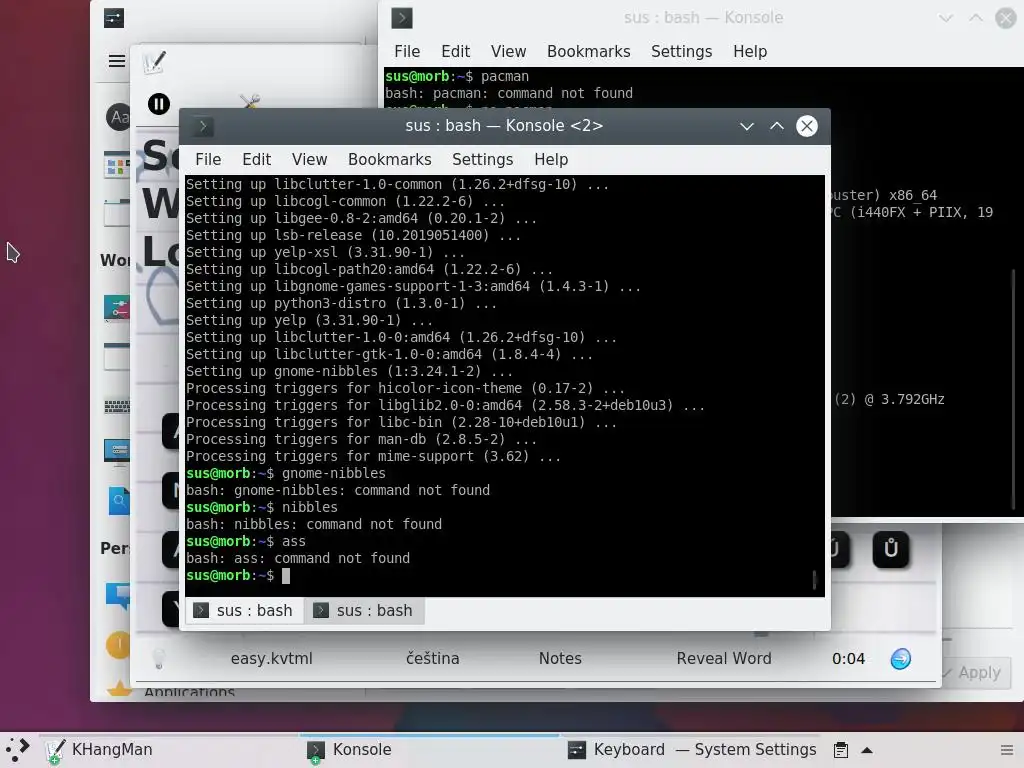Change the easy.kvtml category in KHangMan
1024x768 pixels.
(x=271, y=658)
